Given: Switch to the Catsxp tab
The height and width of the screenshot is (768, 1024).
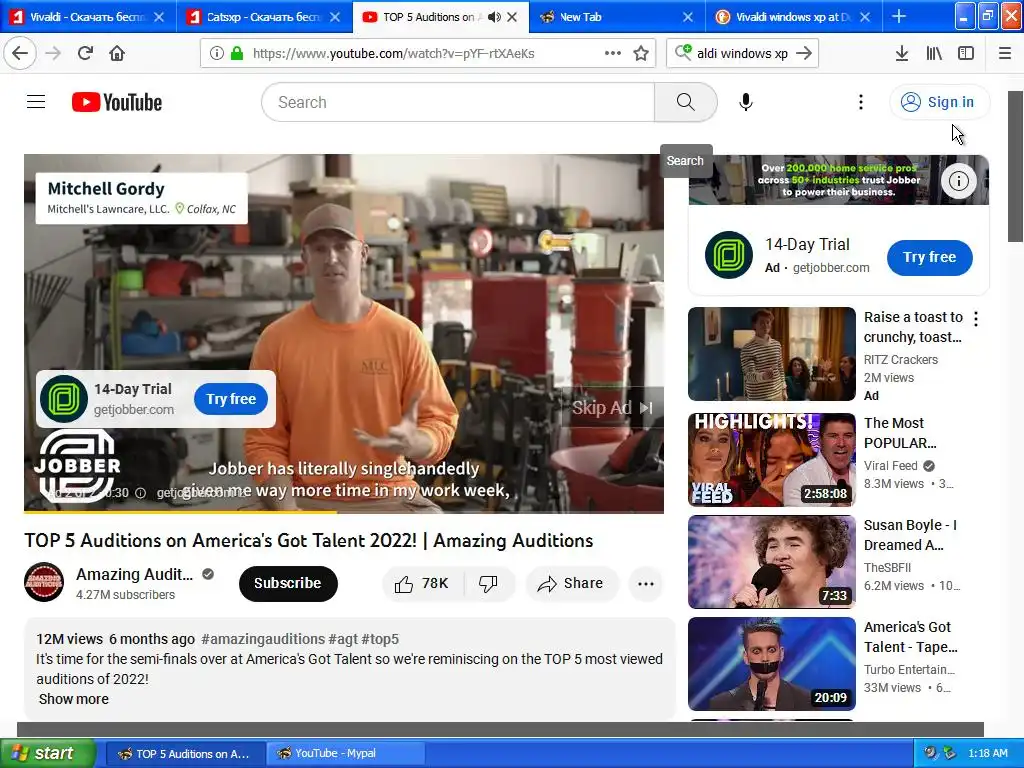Looking at the screenshot, I should tap(264, 17).
